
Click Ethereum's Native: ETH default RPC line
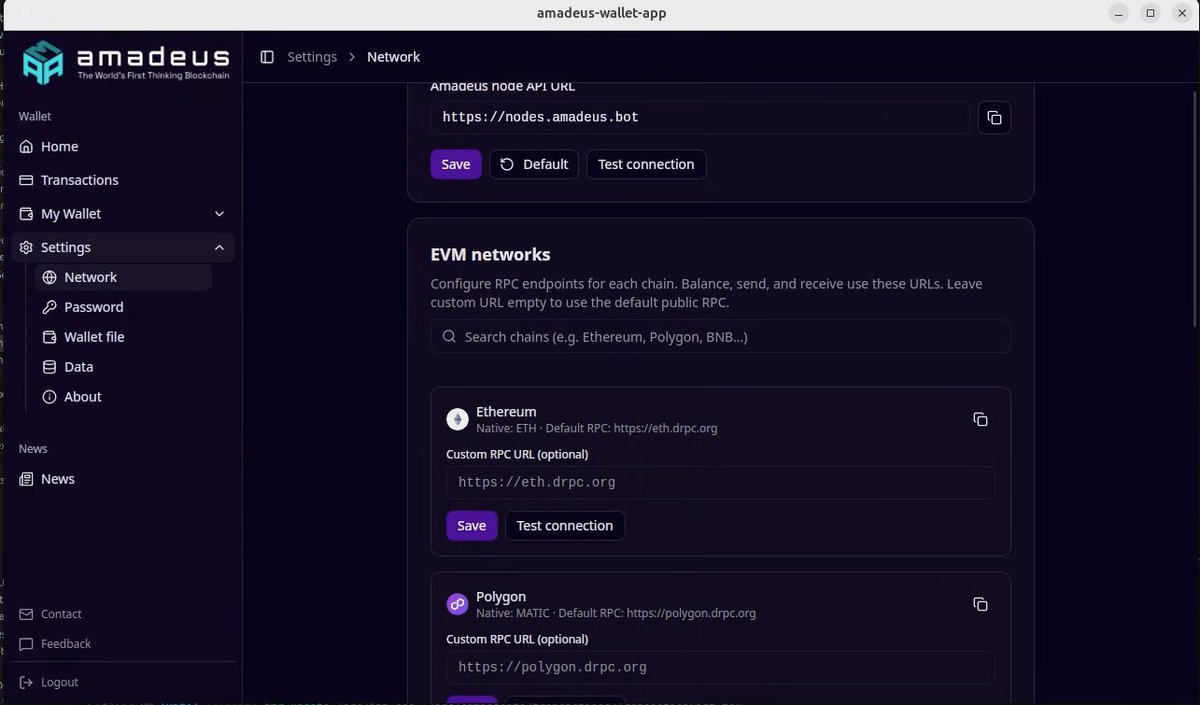click(597, 428)
